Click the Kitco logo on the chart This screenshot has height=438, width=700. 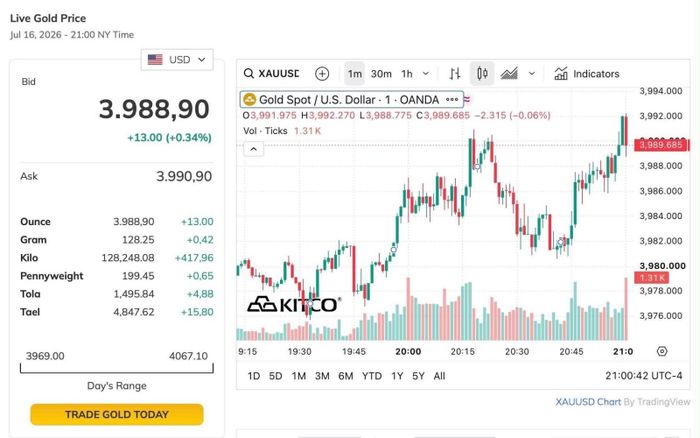295,305
